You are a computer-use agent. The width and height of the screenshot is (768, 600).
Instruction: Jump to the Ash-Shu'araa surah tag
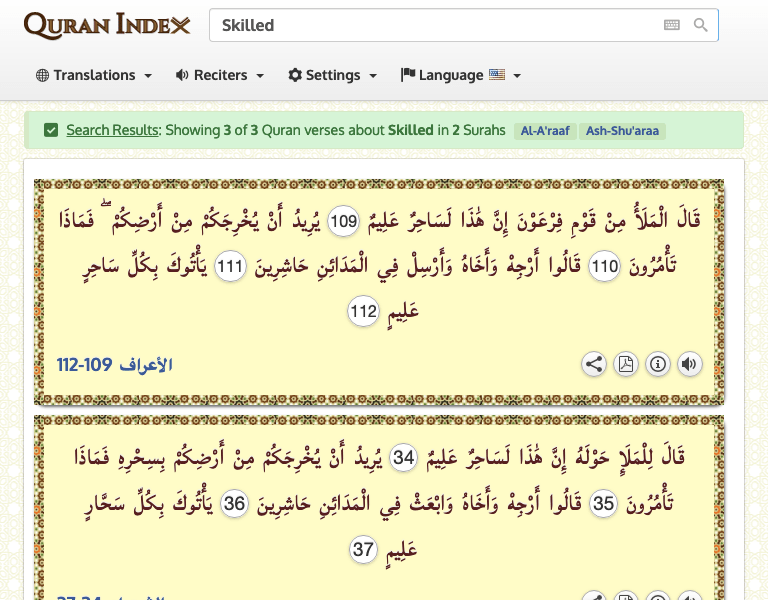click(x=622, y=131)
